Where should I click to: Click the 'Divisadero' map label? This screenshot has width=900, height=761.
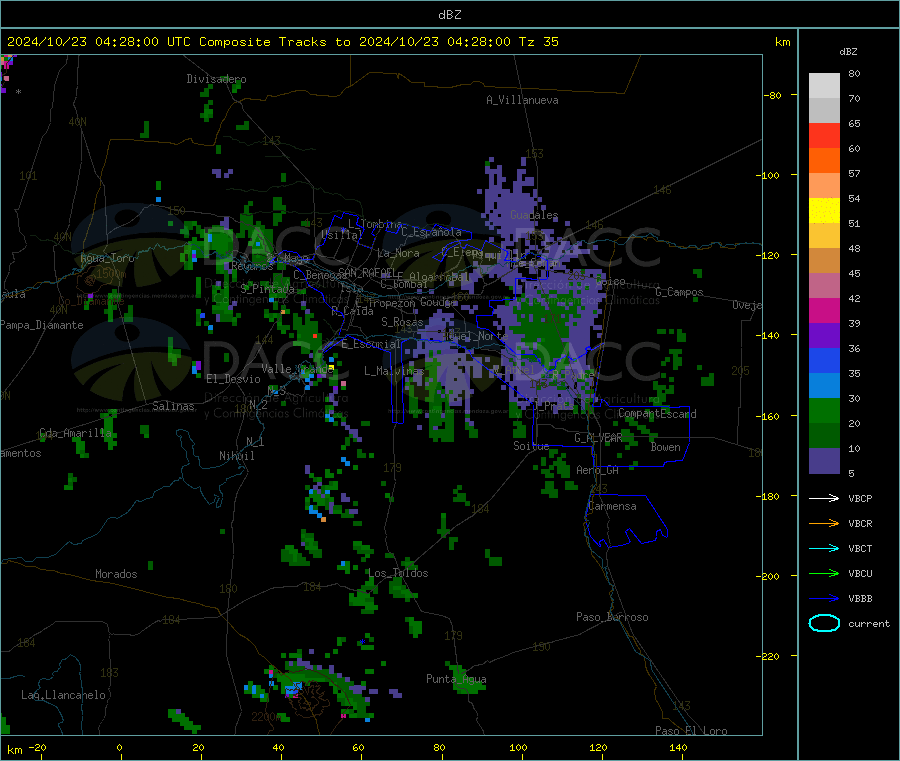click(216, 79)
